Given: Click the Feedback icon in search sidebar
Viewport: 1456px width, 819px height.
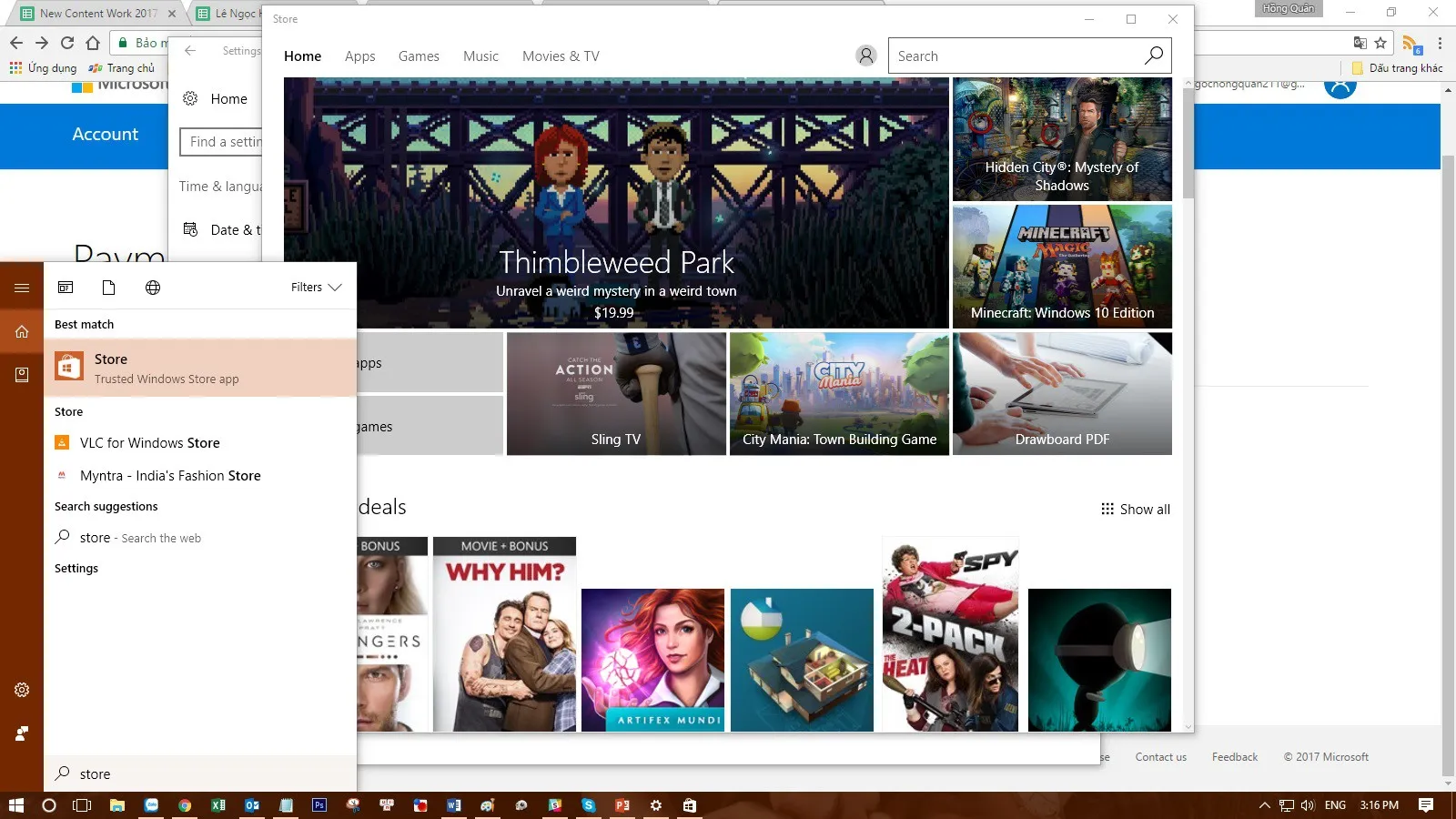Looking at the screenshot, I should pyautogui.click(x=22, y=733).
